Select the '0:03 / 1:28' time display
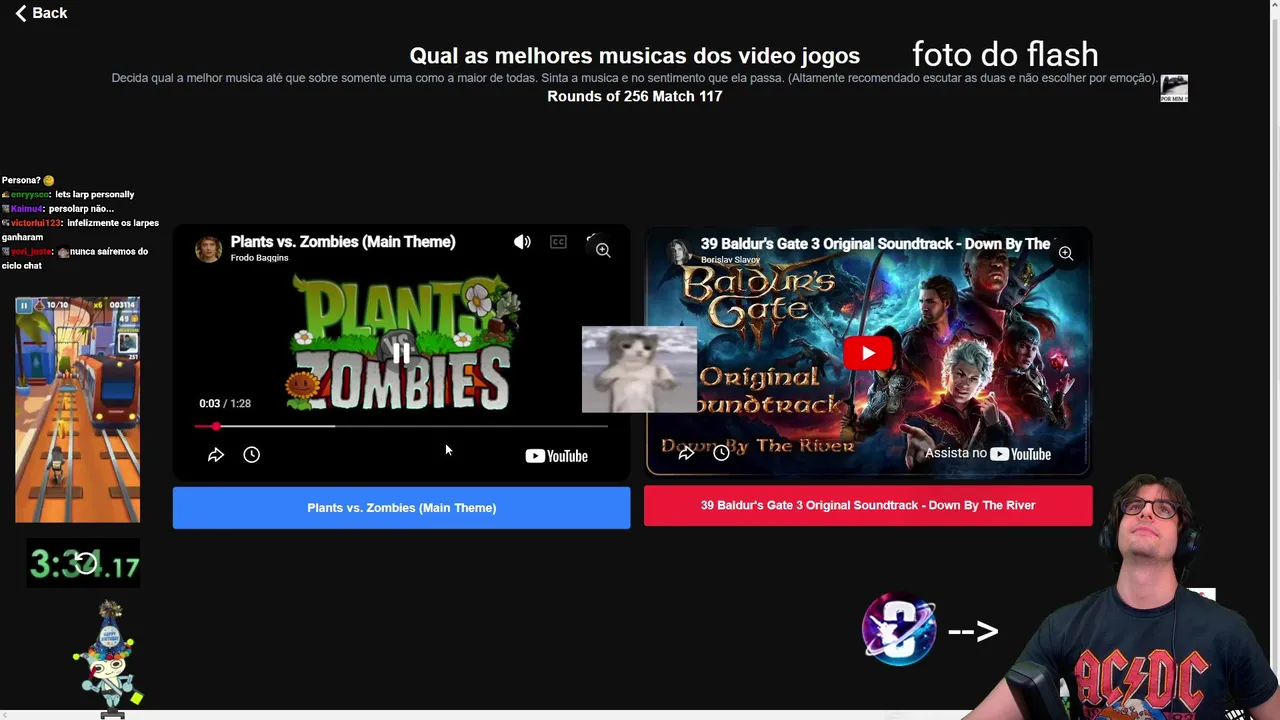 point(225,403)
